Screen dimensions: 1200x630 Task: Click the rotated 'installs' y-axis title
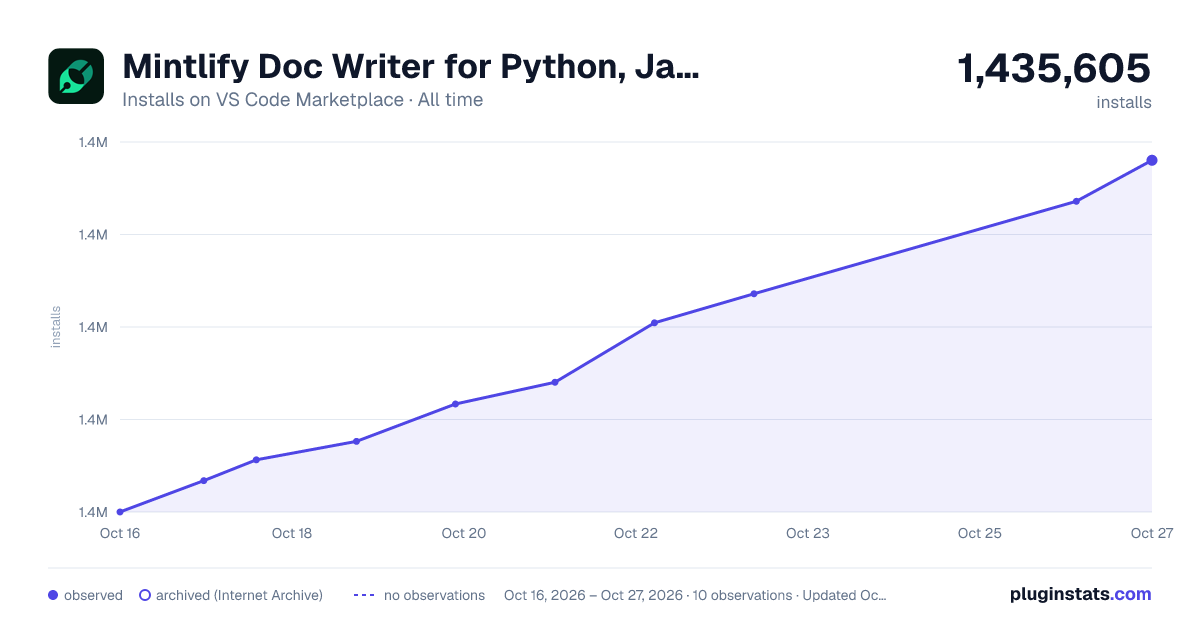point(56,327)
